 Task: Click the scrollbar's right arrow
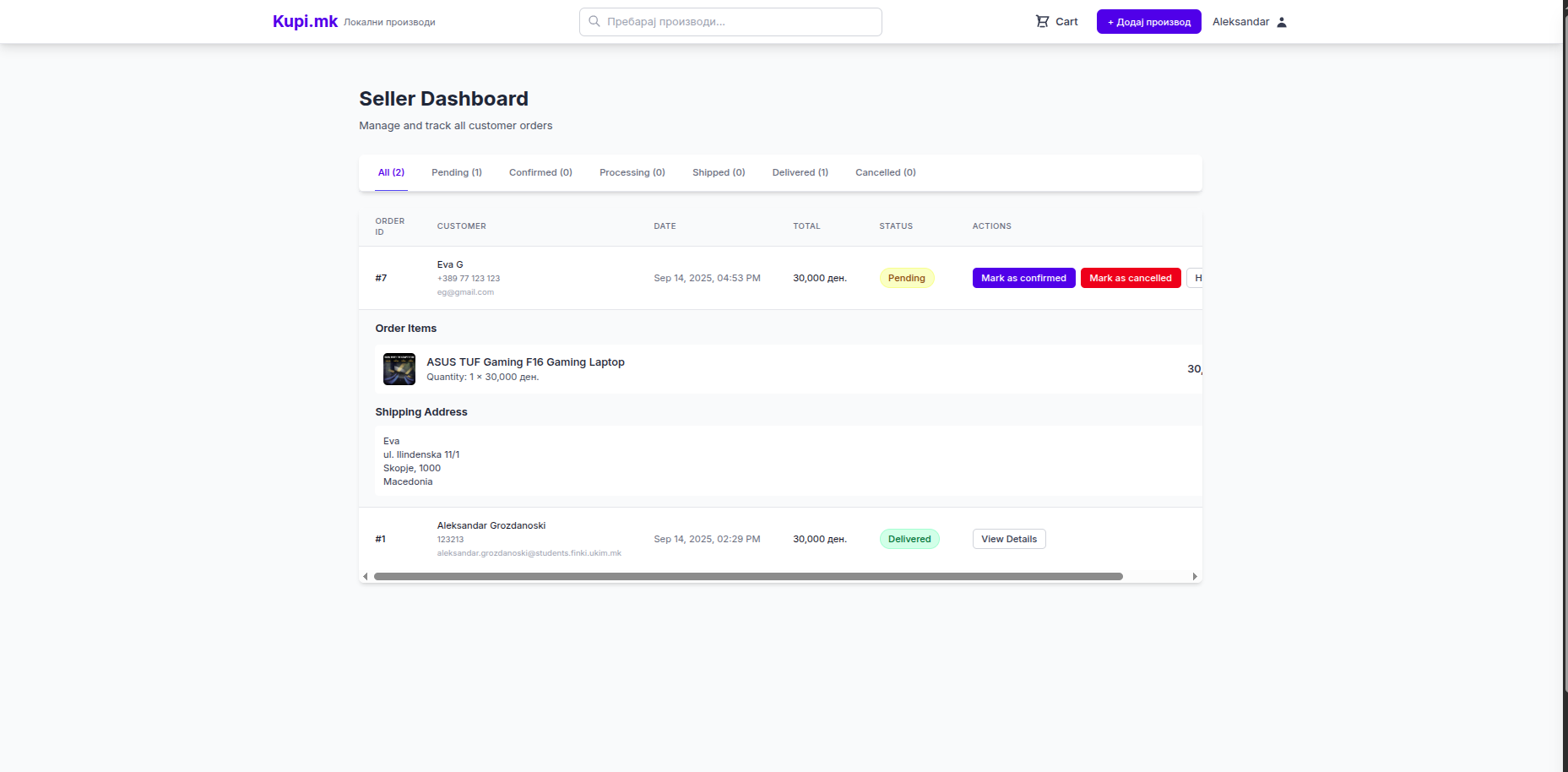click(1195, 577)
